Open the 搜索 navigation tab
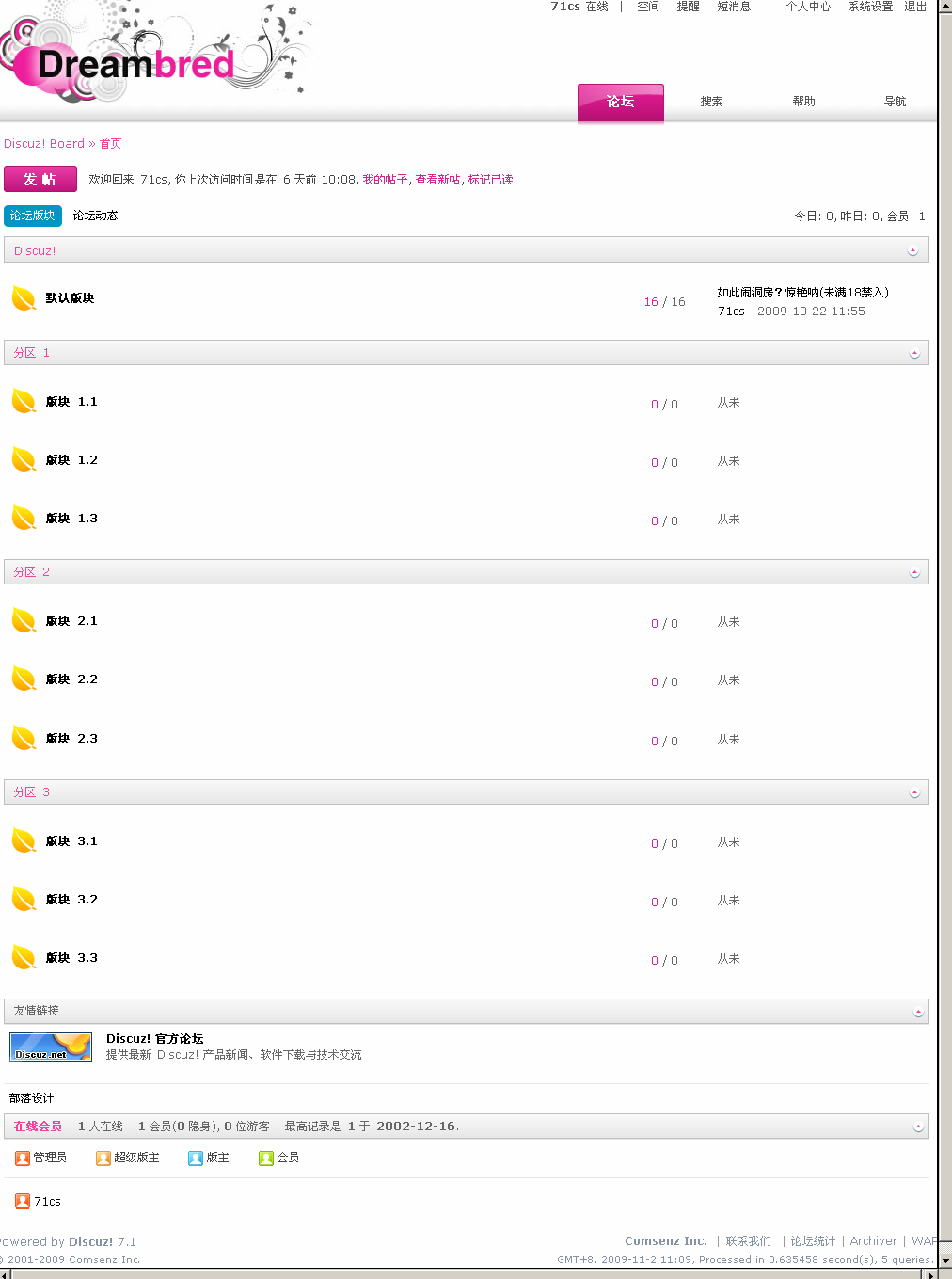 (x=711, y=102)
